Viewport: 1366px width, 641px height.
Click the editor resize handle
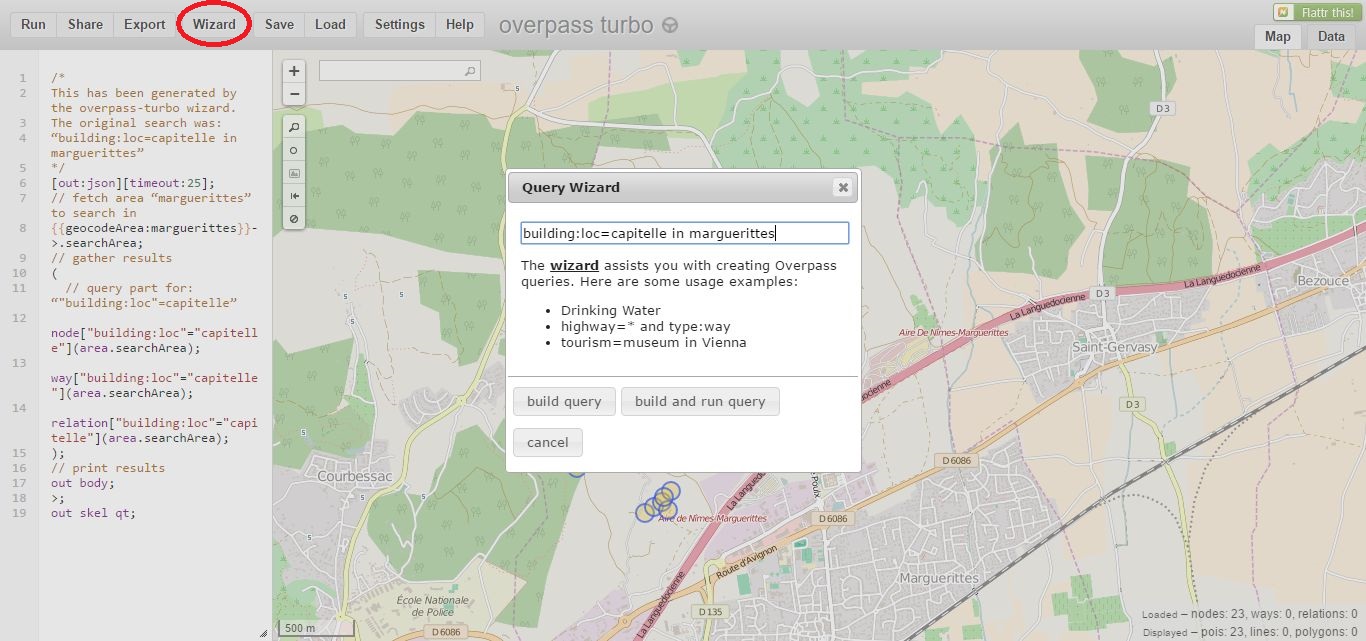263,632
